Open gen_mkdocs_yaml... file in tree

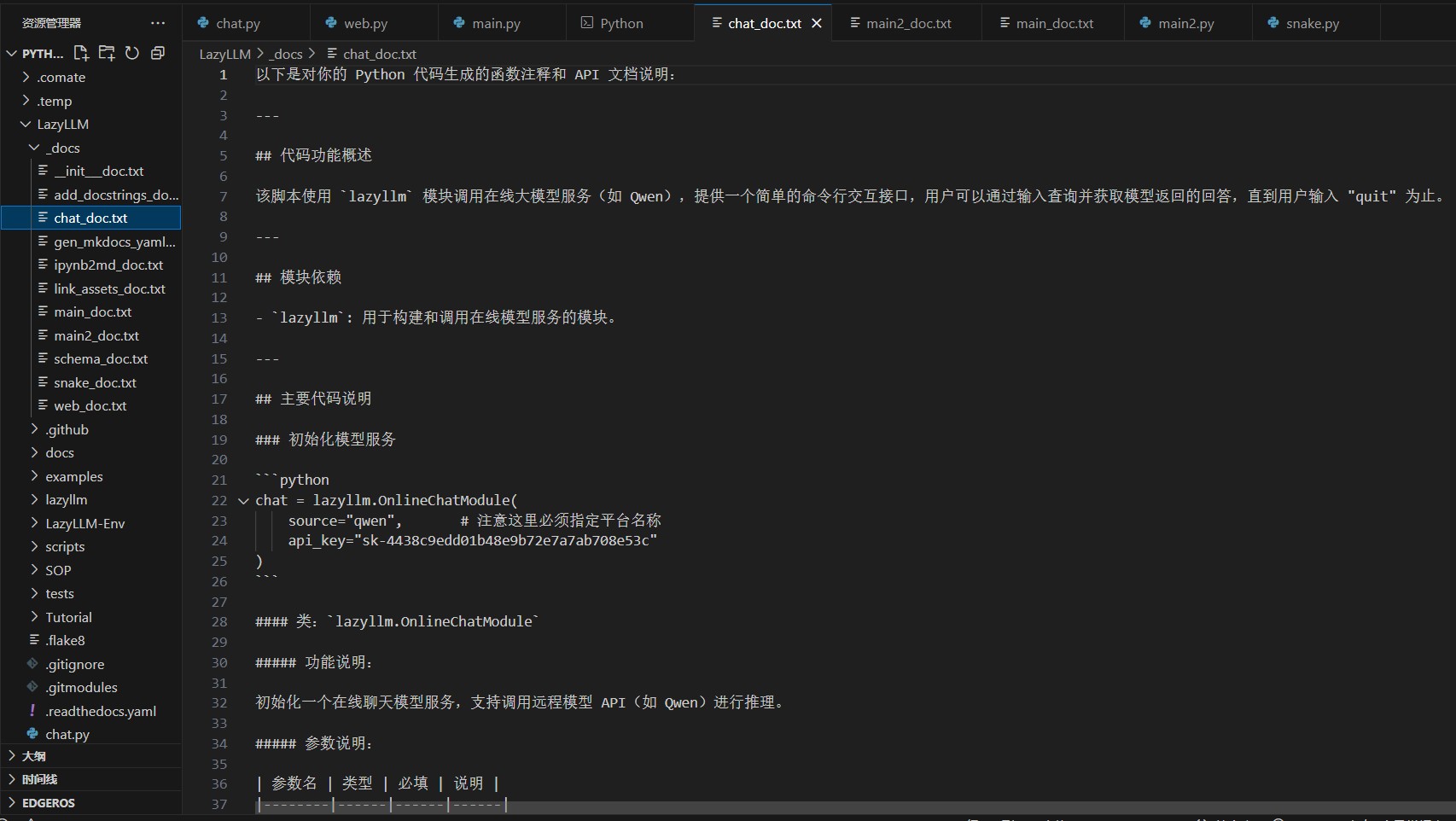coord(90,242)
